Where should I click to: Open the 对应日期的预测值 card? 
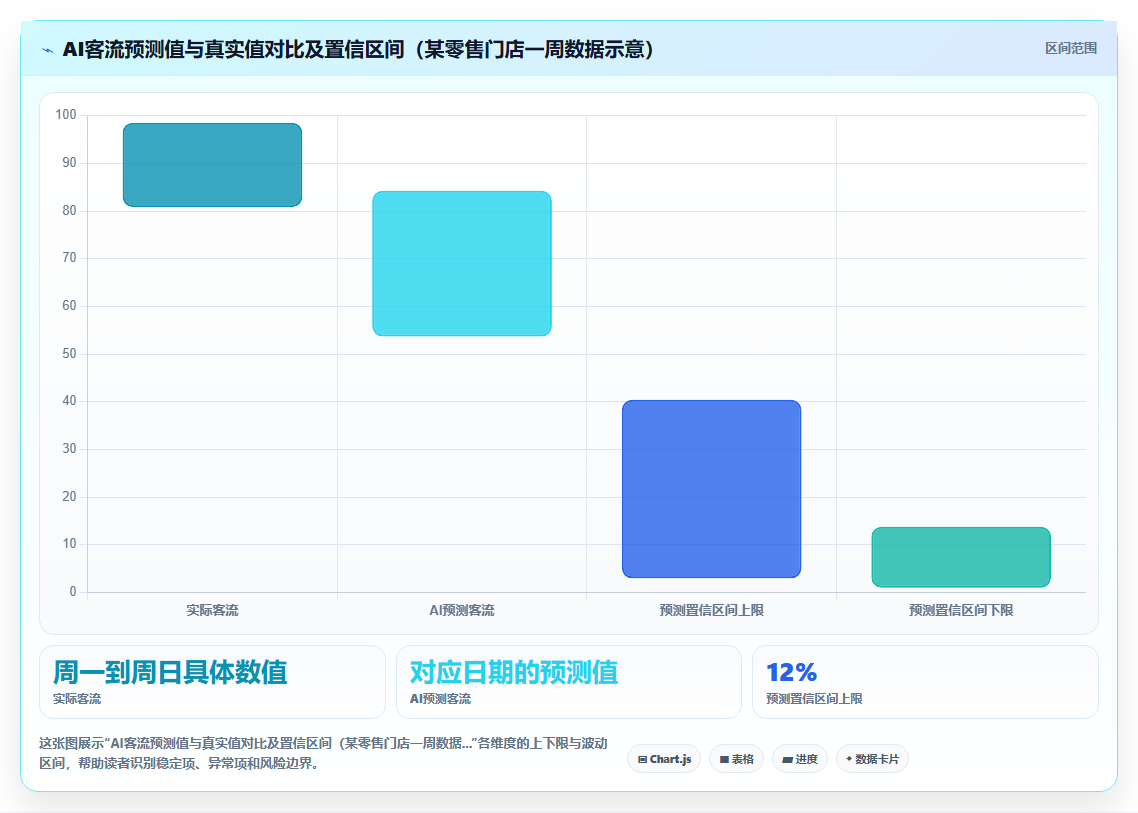(569, 682)
